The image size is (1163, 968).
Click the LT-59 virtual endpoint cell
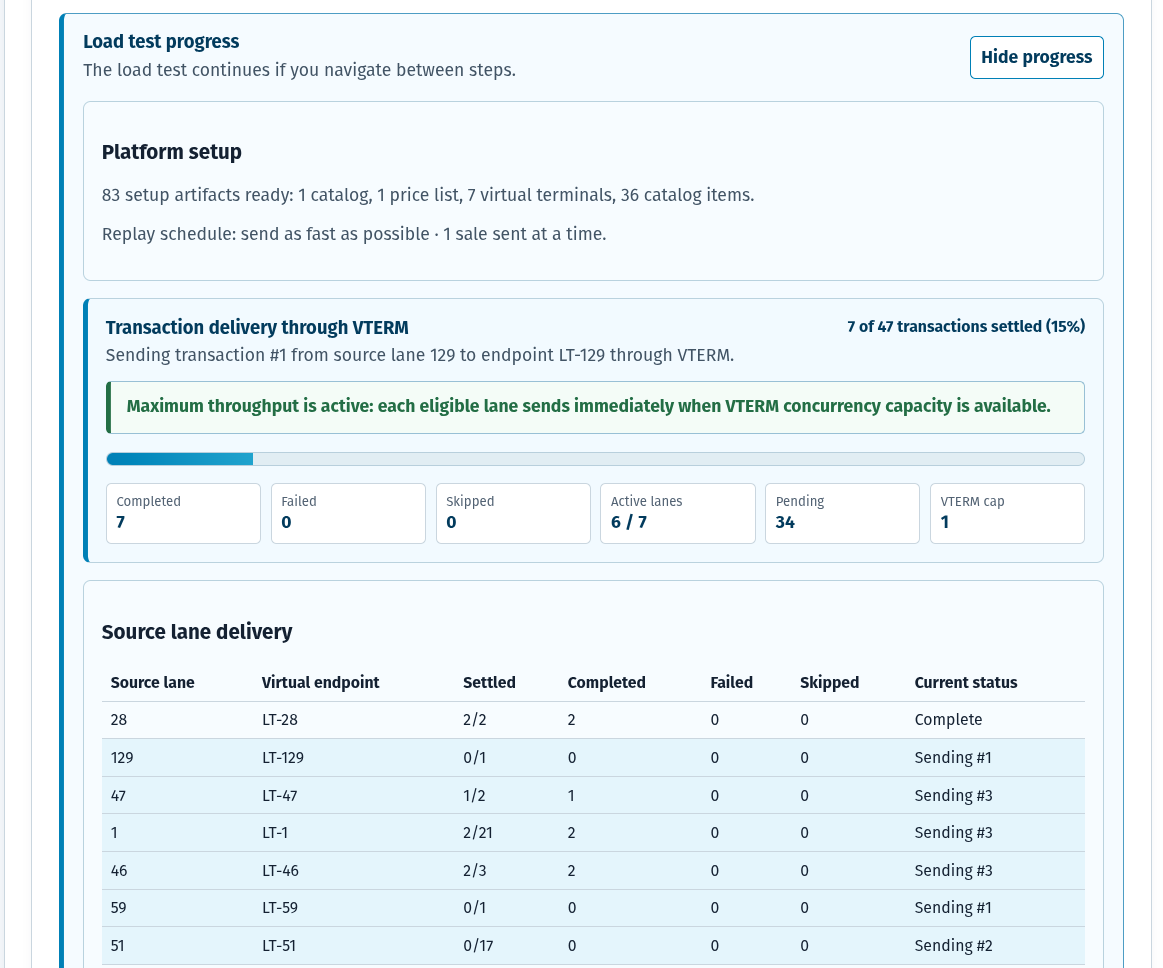tap(280, 908)
